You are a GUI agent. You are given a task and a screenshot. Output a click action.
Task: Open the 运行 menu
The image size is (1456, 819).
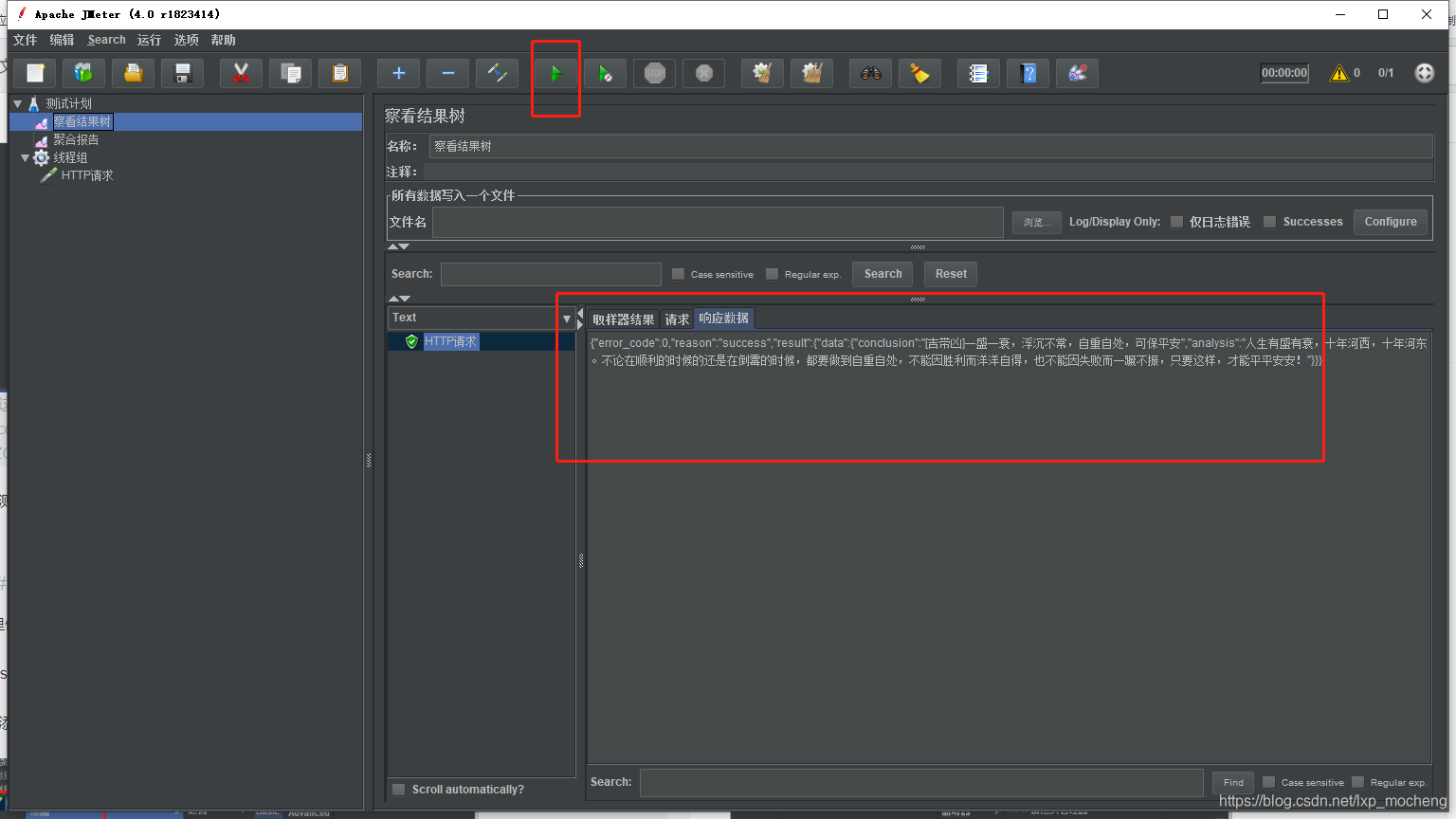tap(149, 40)
